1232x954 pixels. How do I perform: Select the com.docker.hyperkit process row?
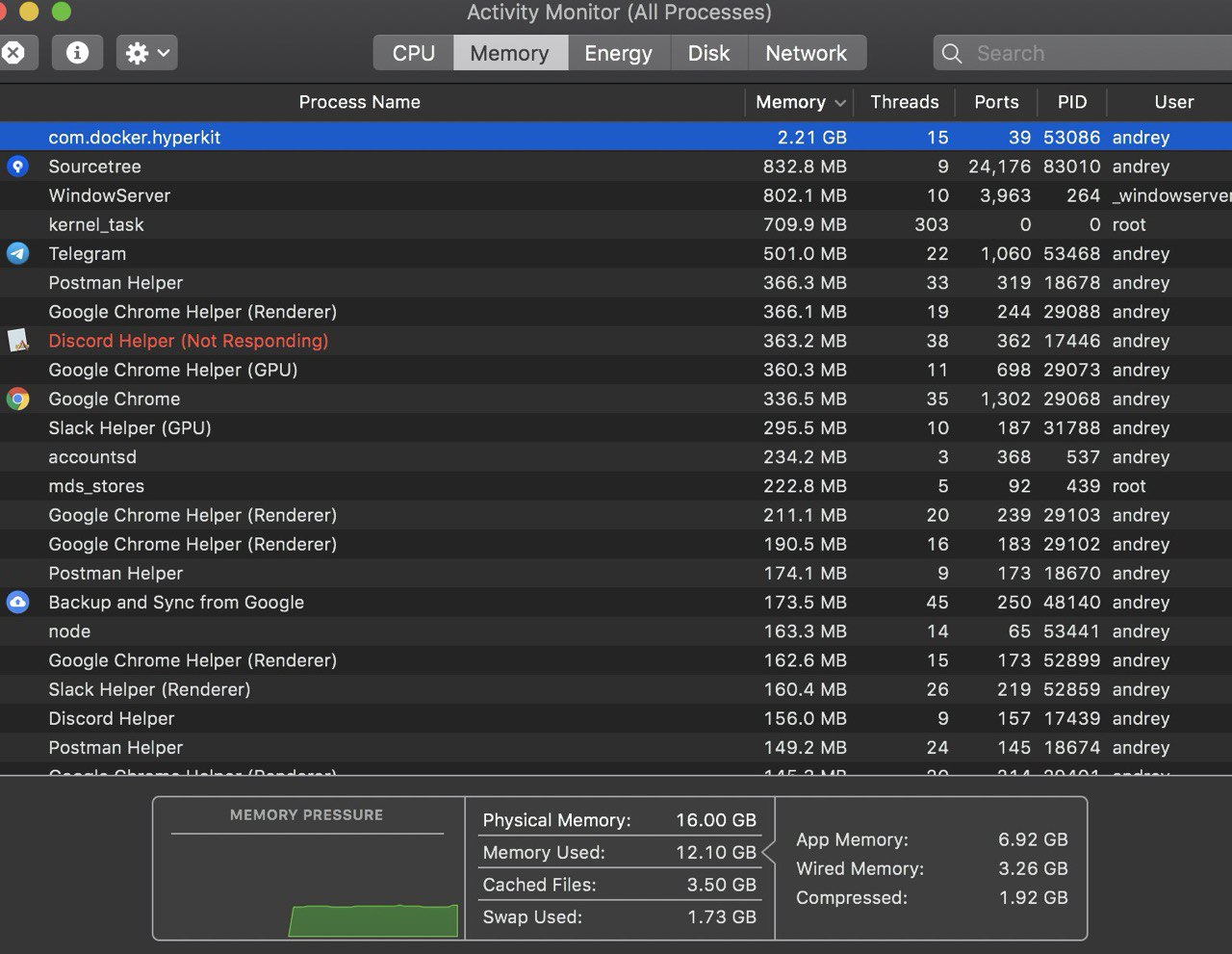coord(616,137)
